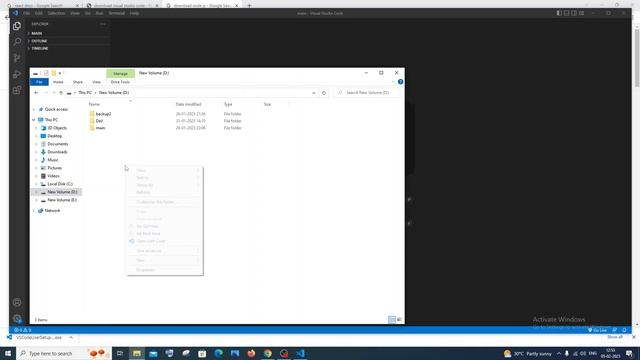
Task: Click This PC in the address breadcrumb
Action: tap(85, 93)
